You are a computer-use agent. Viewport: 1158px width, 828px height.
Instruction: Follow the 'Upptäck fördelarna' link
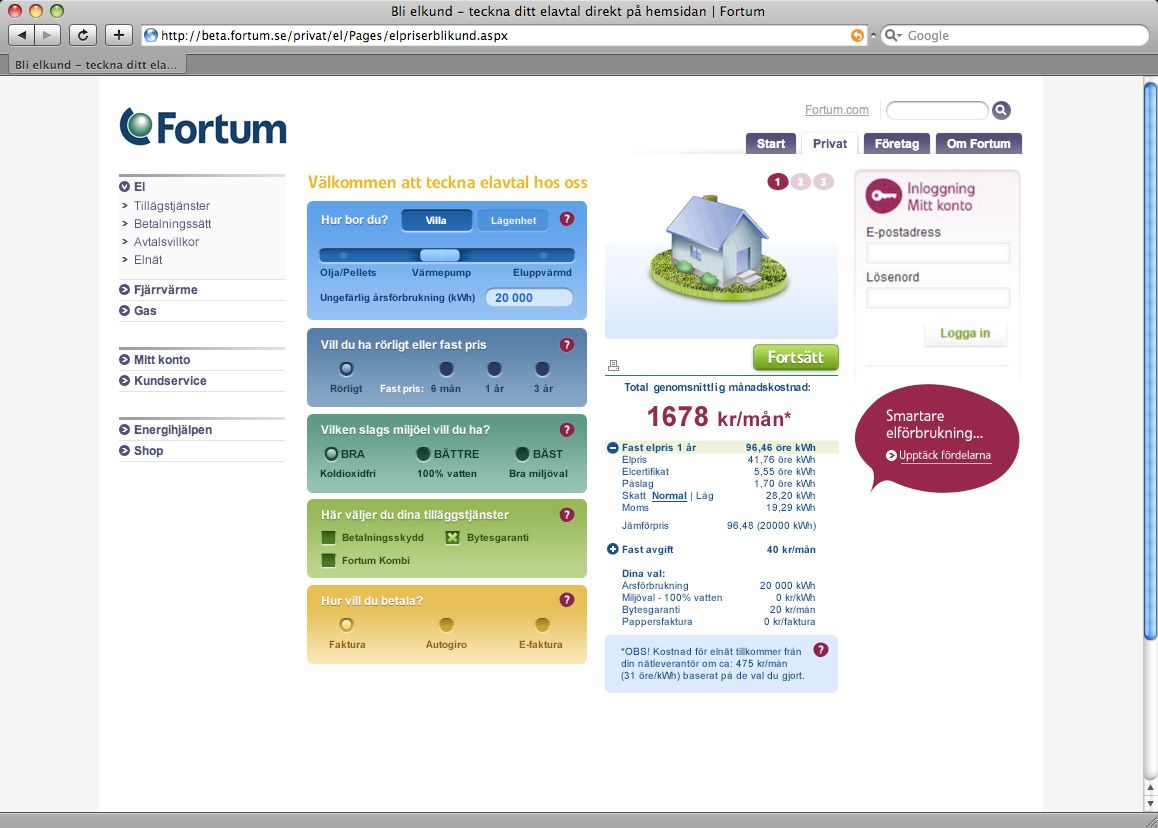tap(945, 456)
